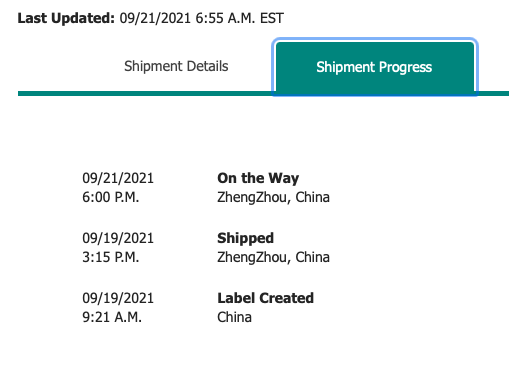This screenshot has height=367, width=509.
Task: Click the 3:15 P.M. time entry
Action: [110, 257]
